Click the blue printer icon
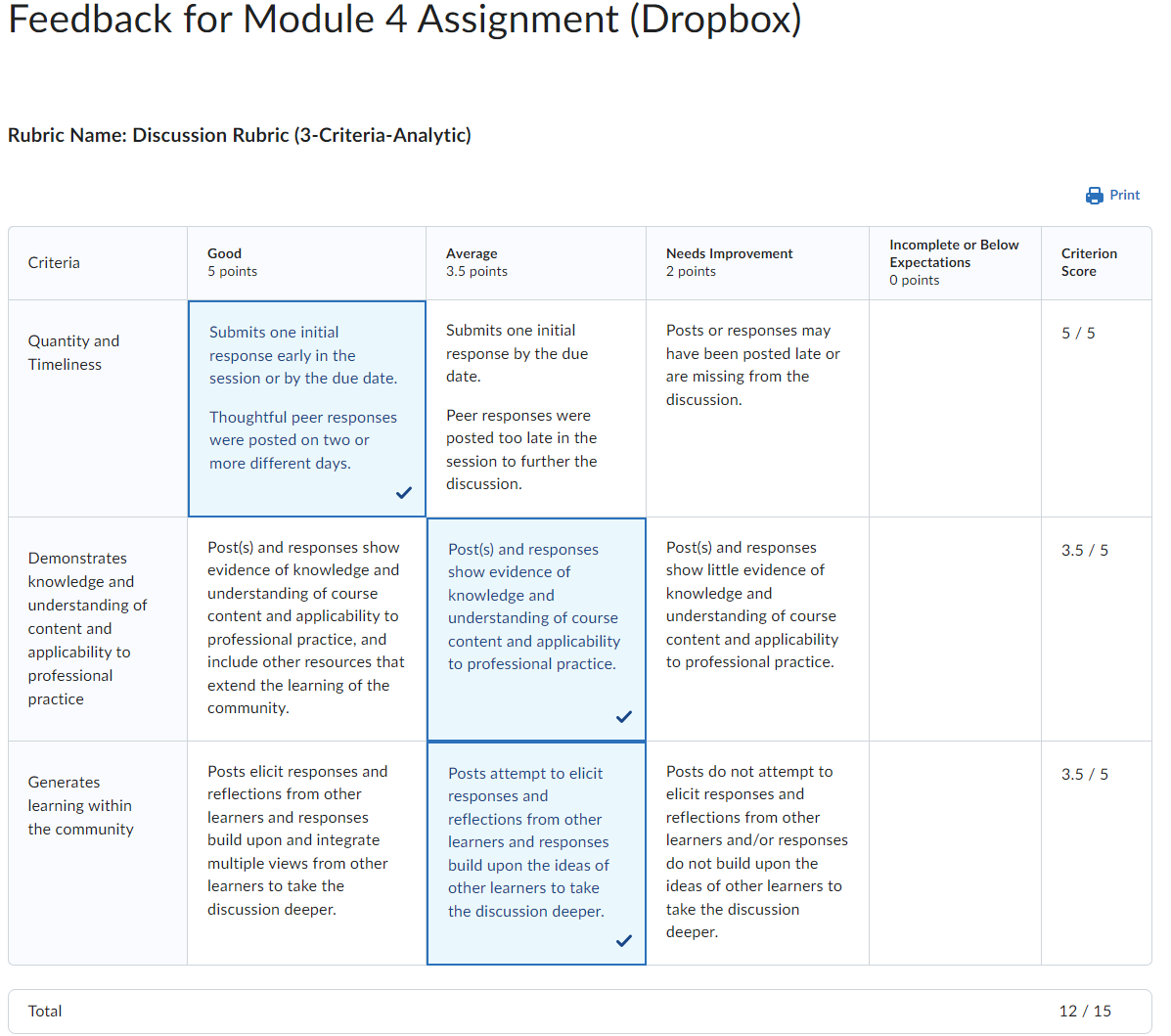The height and width of the screenshot is (1036, 1171). (1093, 195)
